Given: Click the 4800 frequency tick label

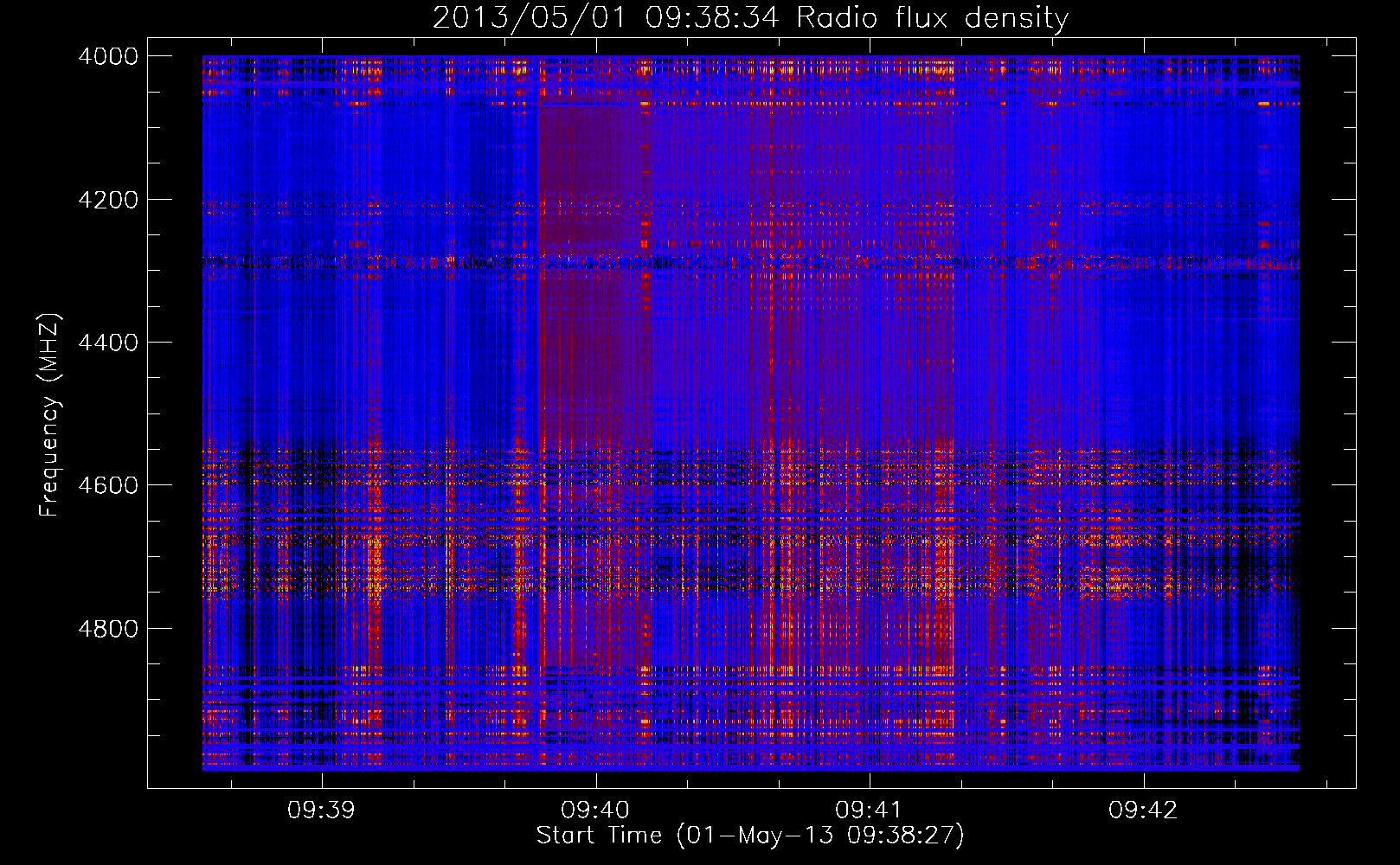Looking at the screenshot, I should [x=108, y=629].
